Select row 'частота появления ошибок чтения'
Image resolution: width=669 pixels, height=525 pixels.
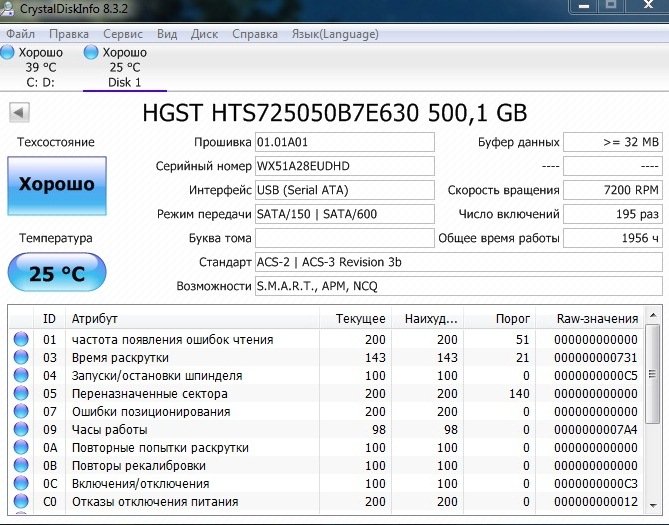[x=326, y=339]
